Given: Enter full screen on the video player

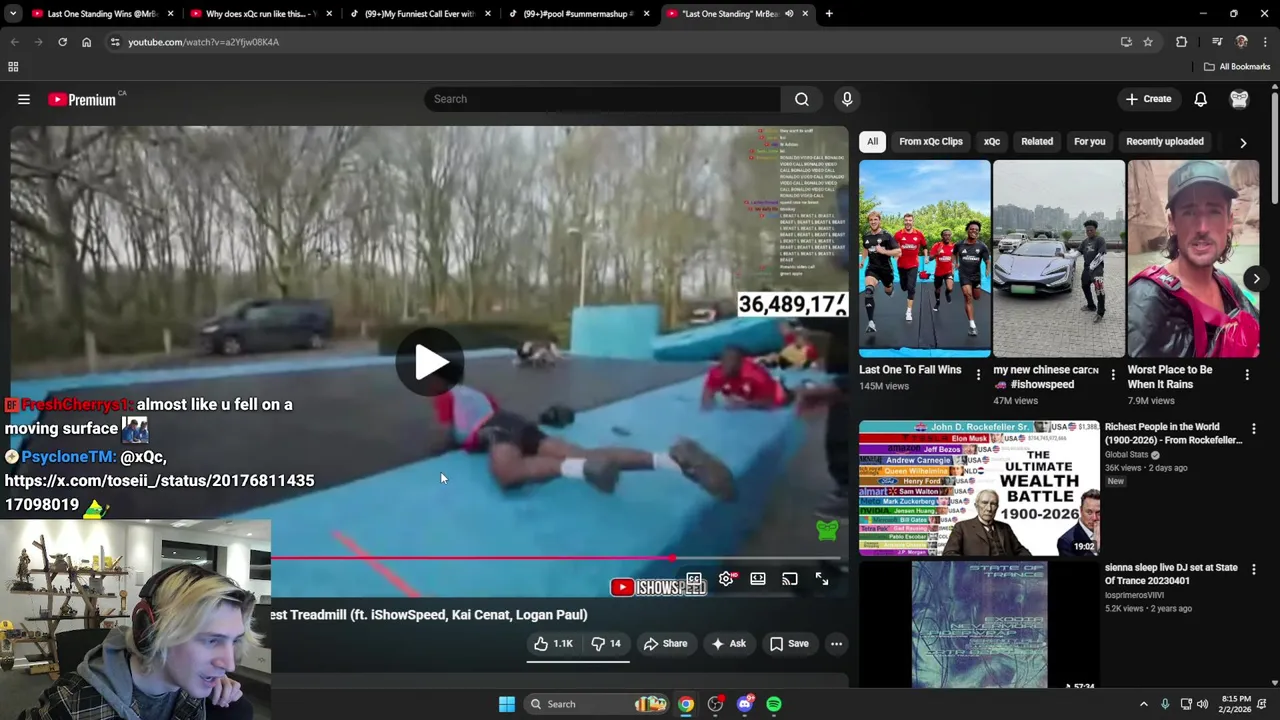Looking at the screenshot, I should (822, 579).
